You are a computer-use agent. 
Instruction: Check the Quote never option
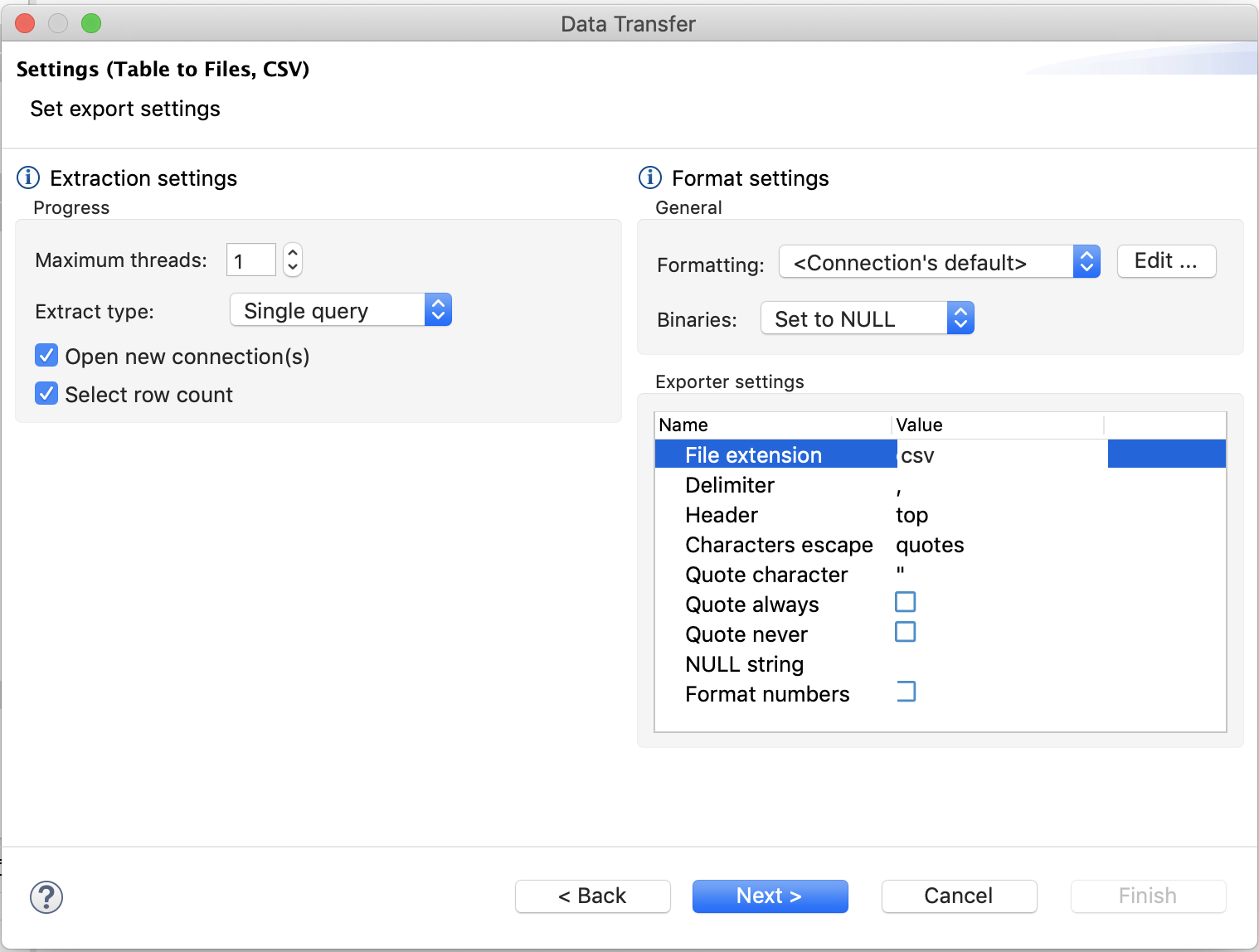pos(906,632)
